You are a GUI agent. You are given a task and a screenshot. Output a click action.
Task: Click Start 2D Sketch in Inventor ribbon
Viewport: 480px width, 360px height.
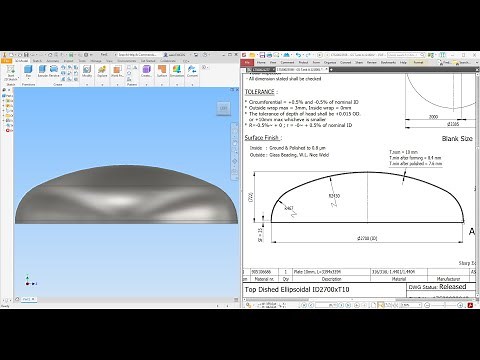point(11,73)
